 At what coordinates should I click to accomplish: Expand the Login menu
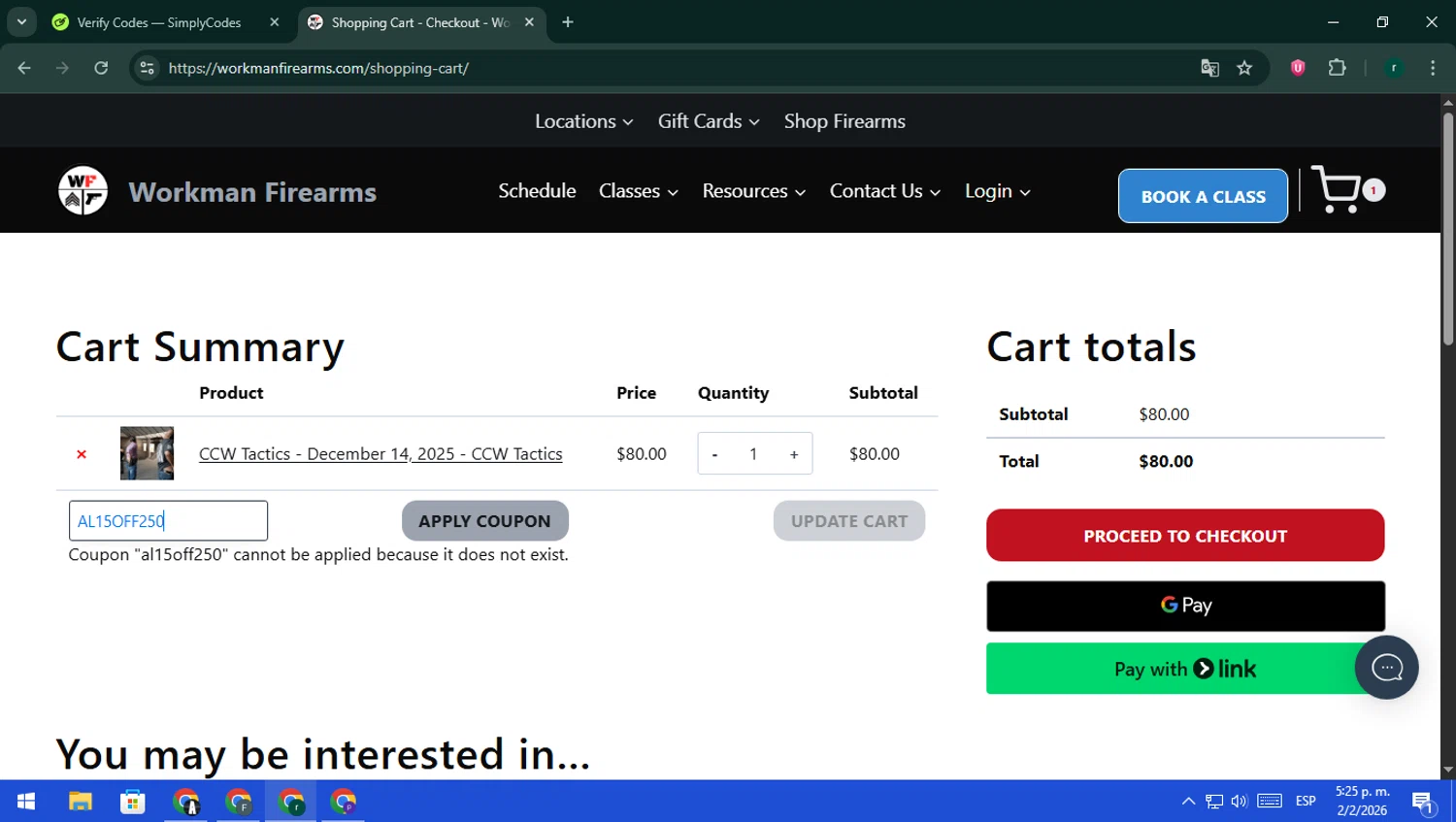997,191
